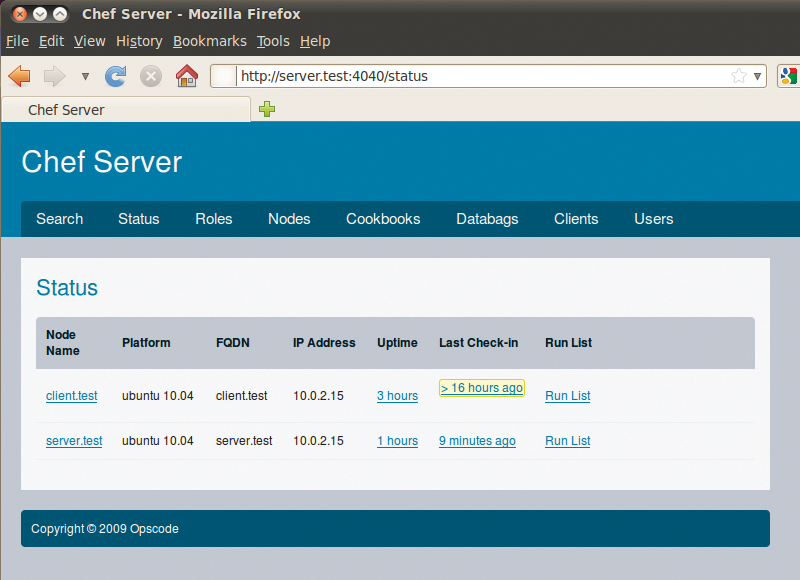
Task: Click the FQDN cell client.test
Action: point(241,396)
